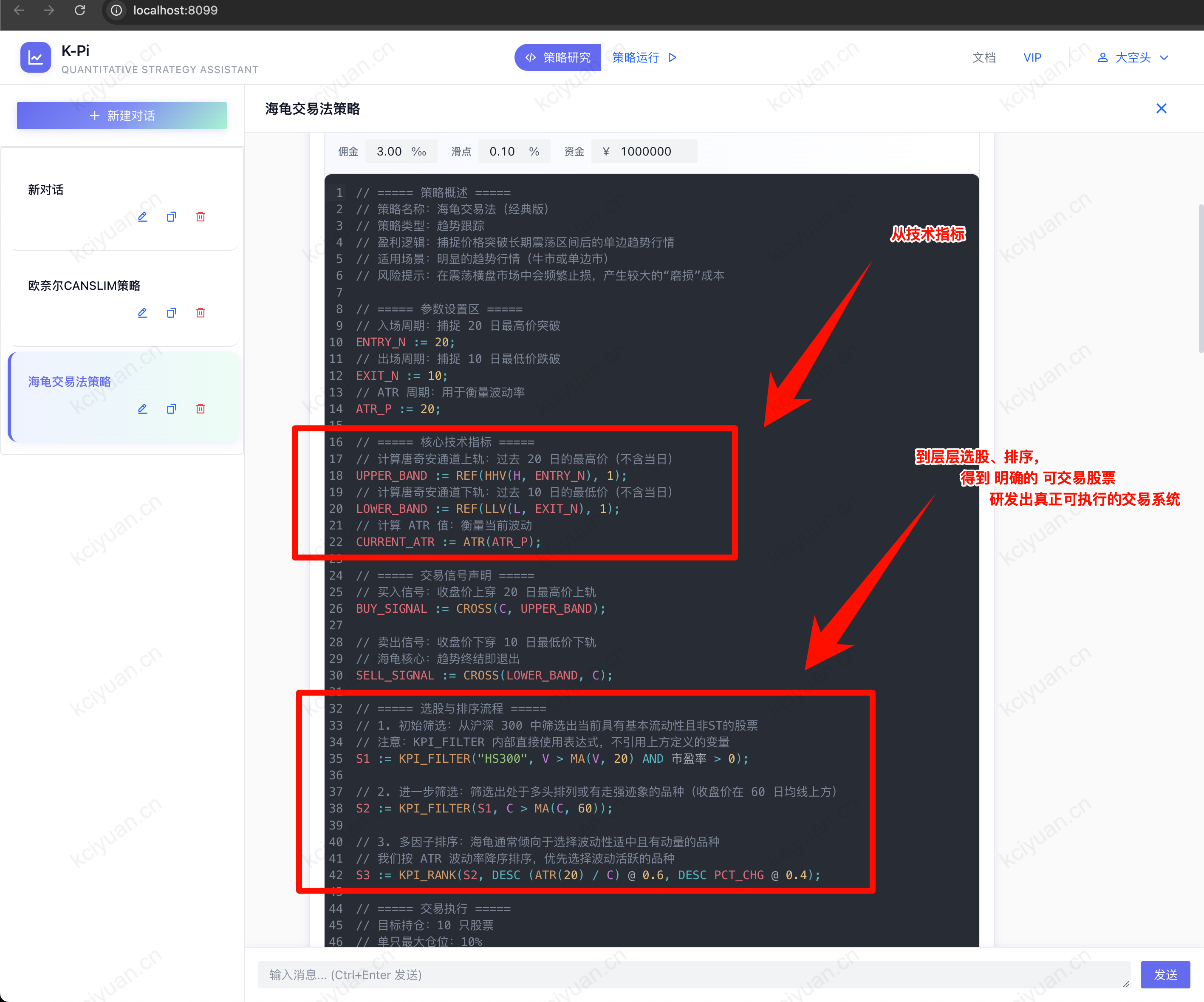
Task: Switch to 策略运行 tab
Action: pos(644,57)
